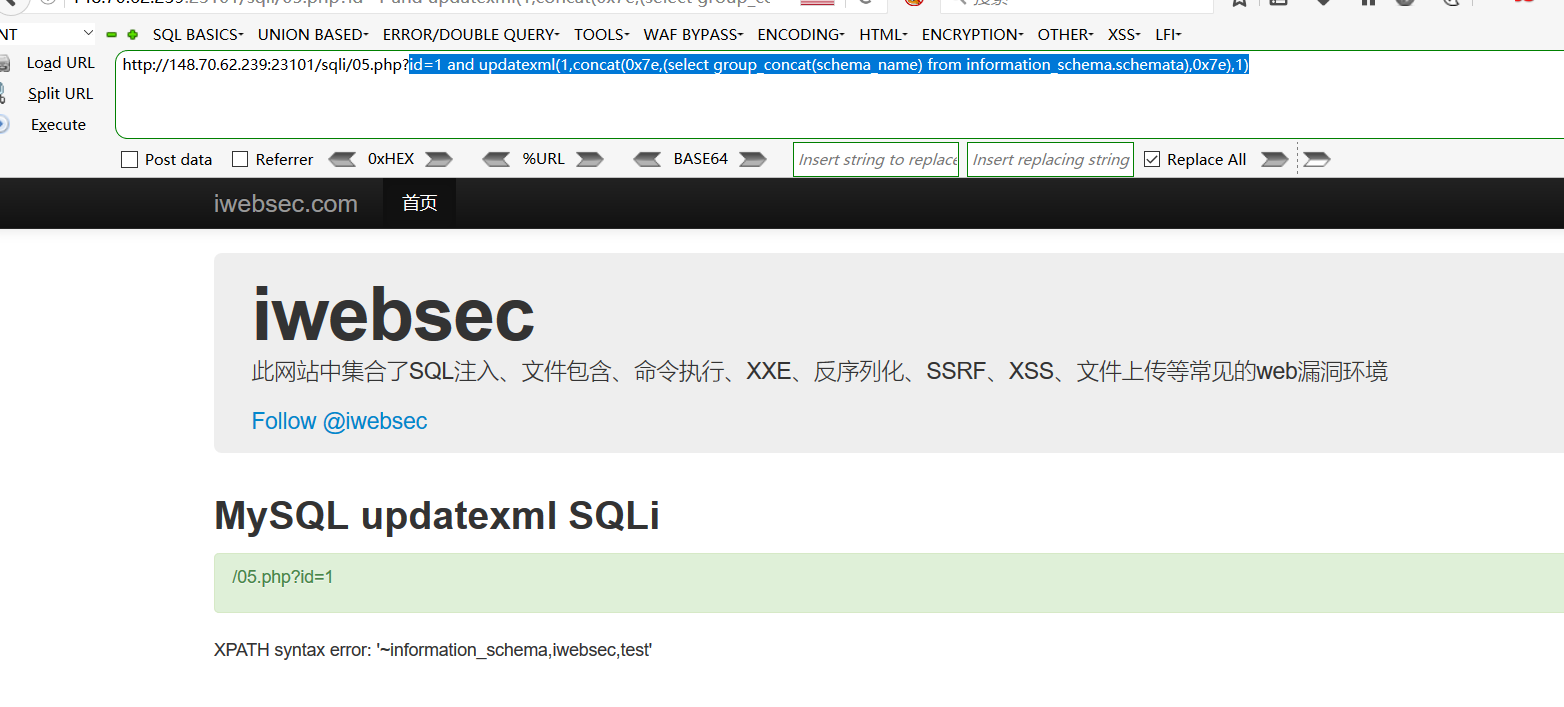The width and height of the screenshot is (1564, 707).
Task: Go to the 首页 tab
Action: pyautogui.click(x=419, y=203)
